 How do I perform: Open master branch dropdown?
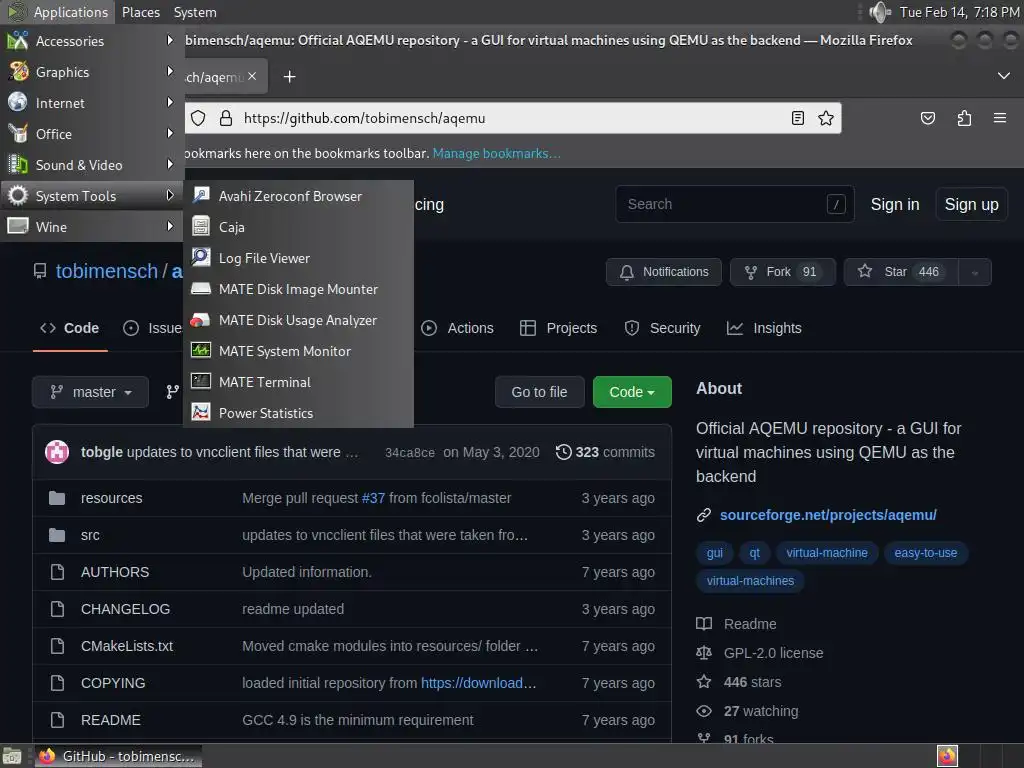(x=91, y=392)
